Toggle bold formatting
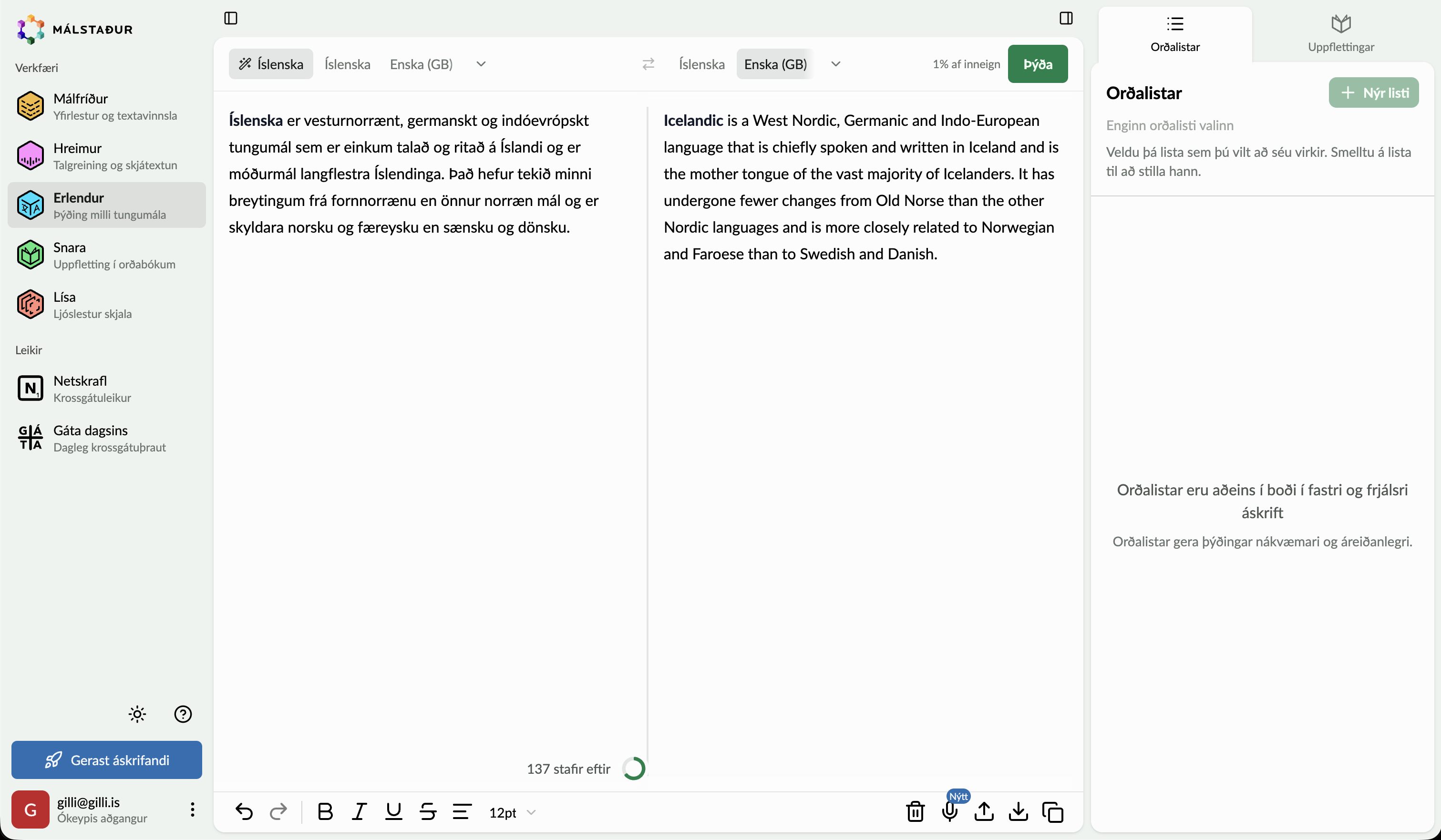Image resolution: width=1441 pixels, height=840 pixels. [x=325, y=811]
